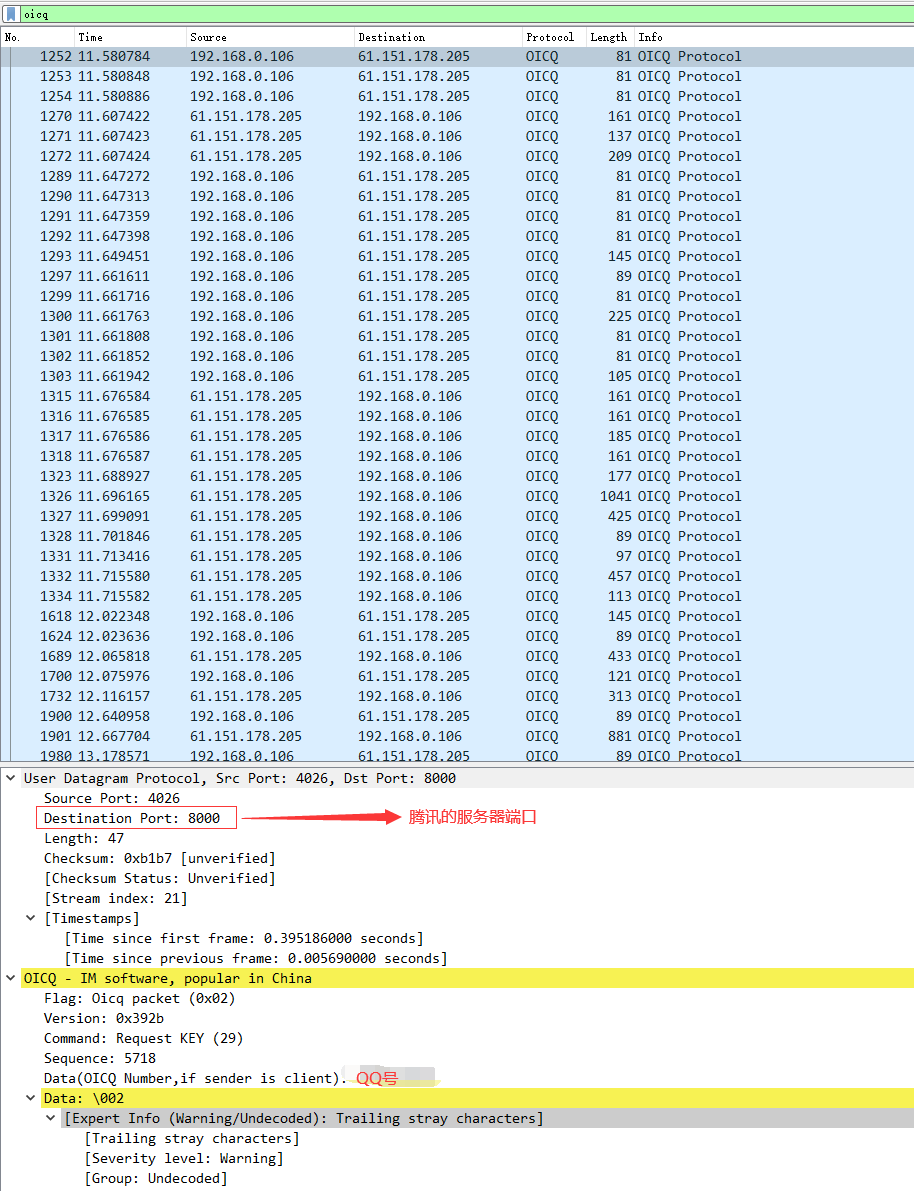
Task: Click the display filter bookmark icon
Action: point(11,14)
